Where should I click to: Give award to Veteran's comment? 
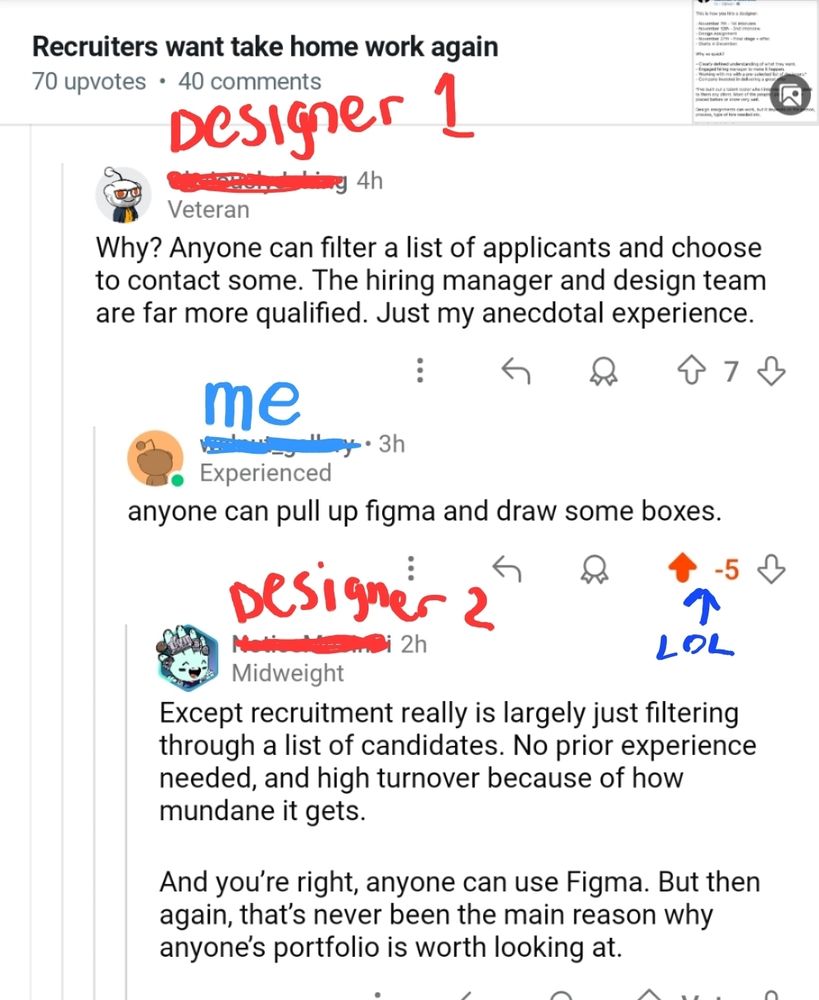pos(603,371)
